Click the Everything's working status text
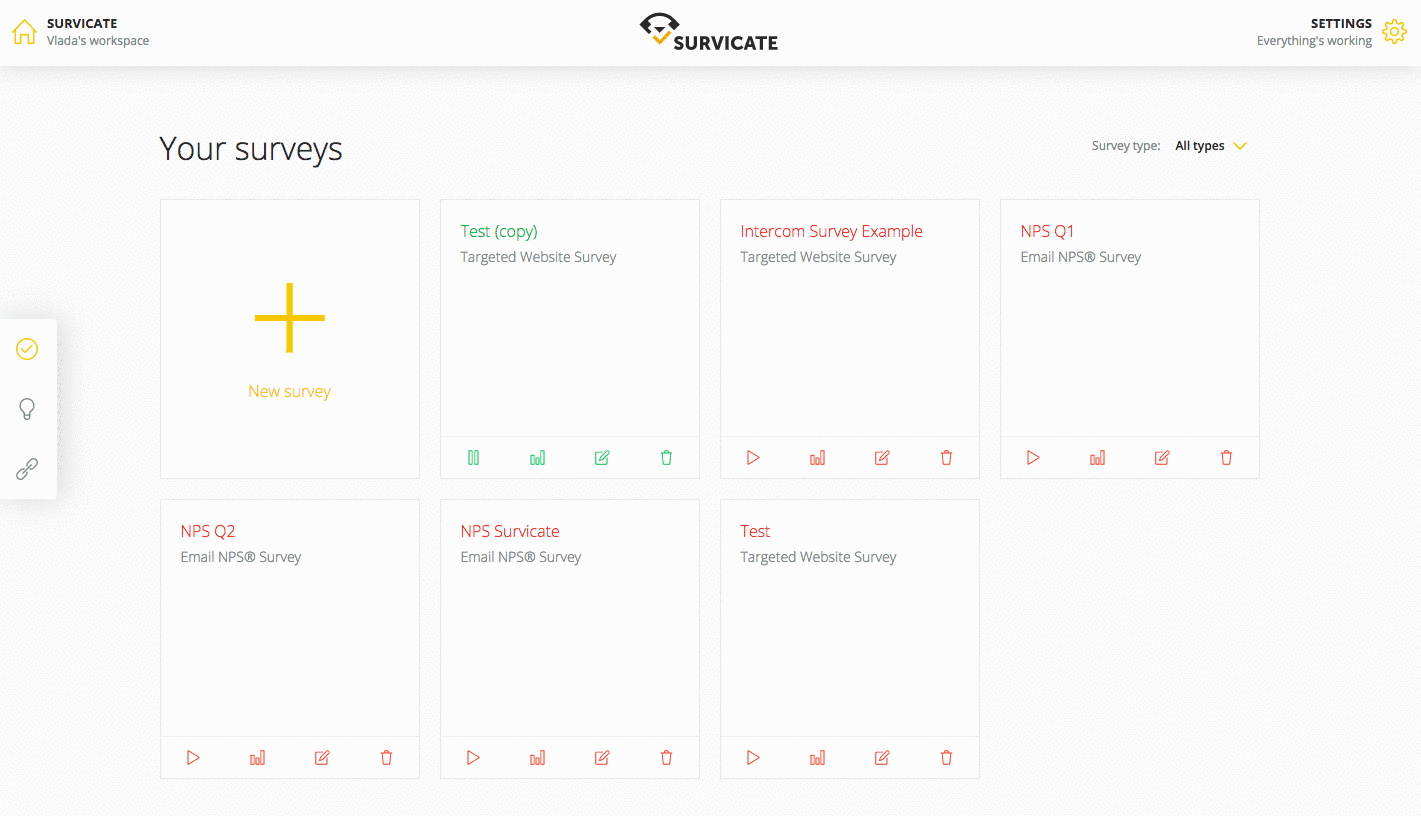 1314,41
